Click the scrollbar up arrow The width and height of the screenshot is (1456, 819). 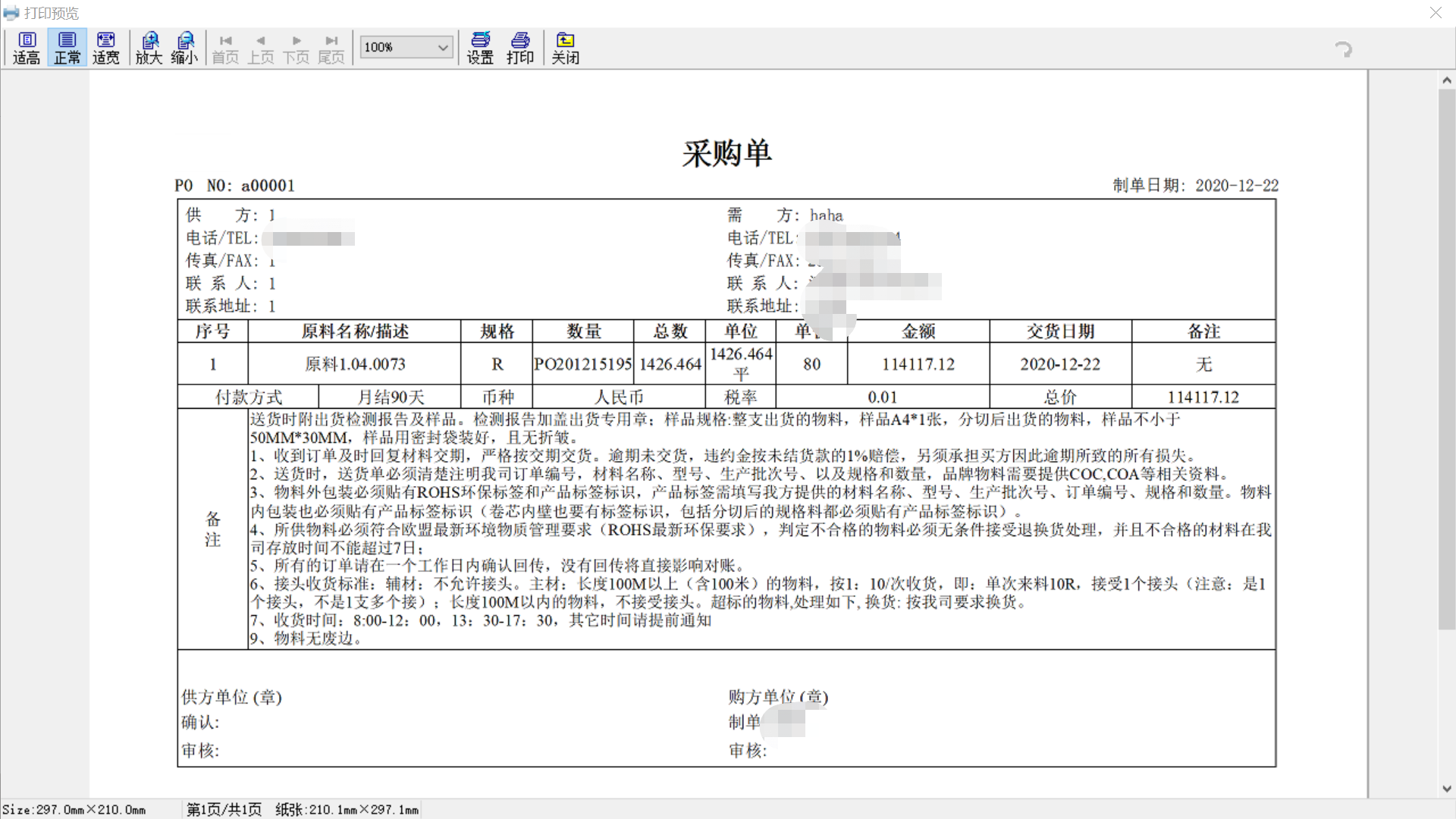point(1446,80)
